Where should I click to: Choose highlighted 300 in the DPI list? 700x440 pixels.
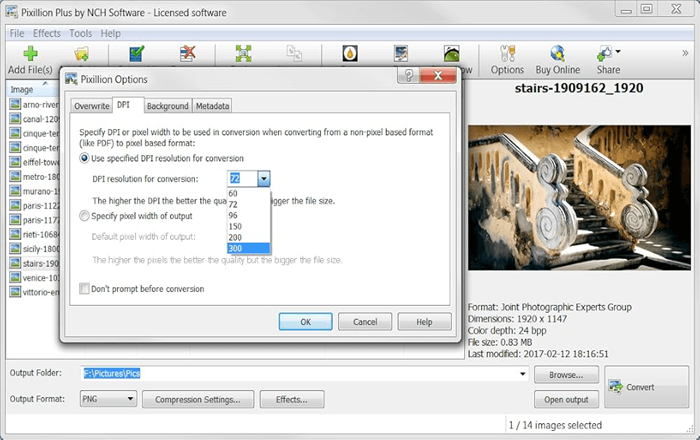[x=248, y=249]
